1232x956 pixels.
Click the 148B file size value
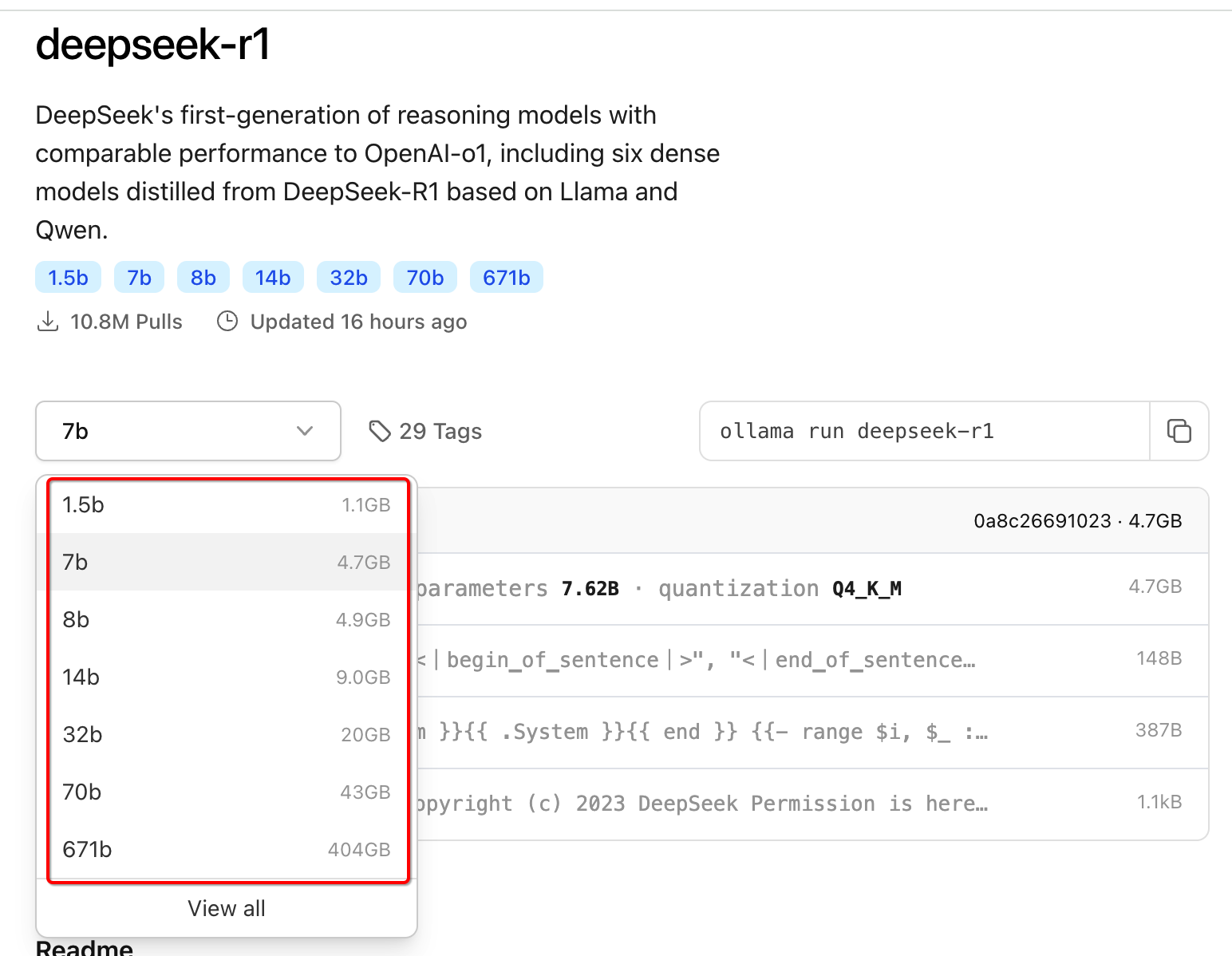tap(1159, 658)
